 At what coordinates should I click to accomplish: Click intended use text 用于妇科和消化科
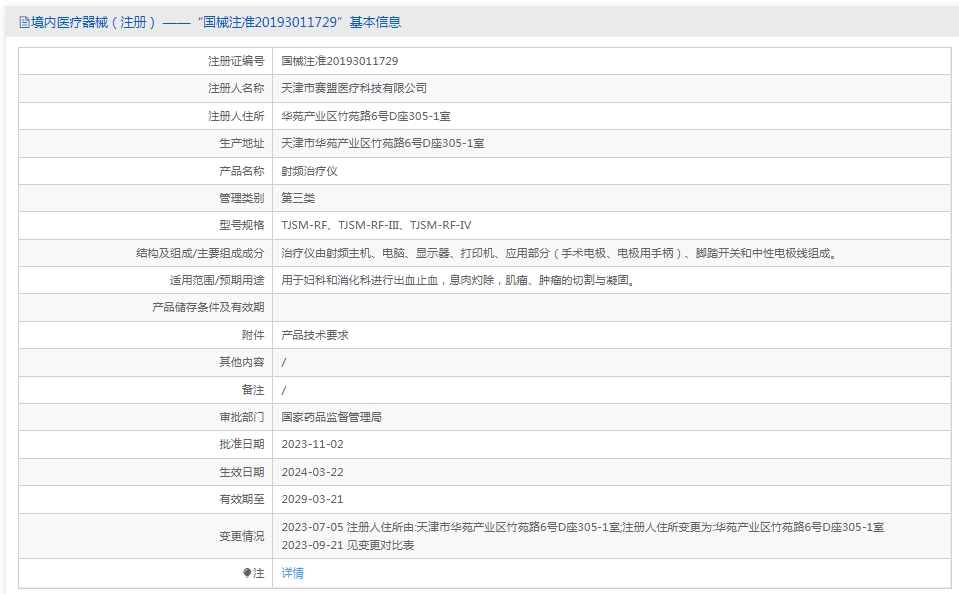(459, 280)
